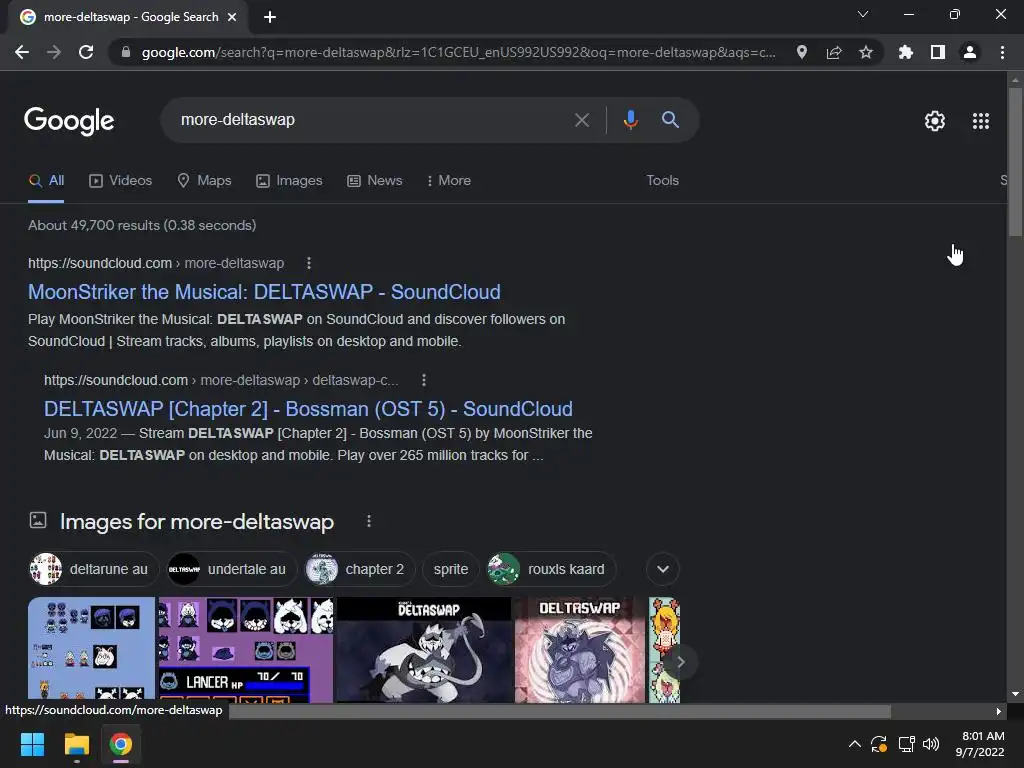
Task: Open File Explorer from taskbar
Action: (x=76, y=744)
